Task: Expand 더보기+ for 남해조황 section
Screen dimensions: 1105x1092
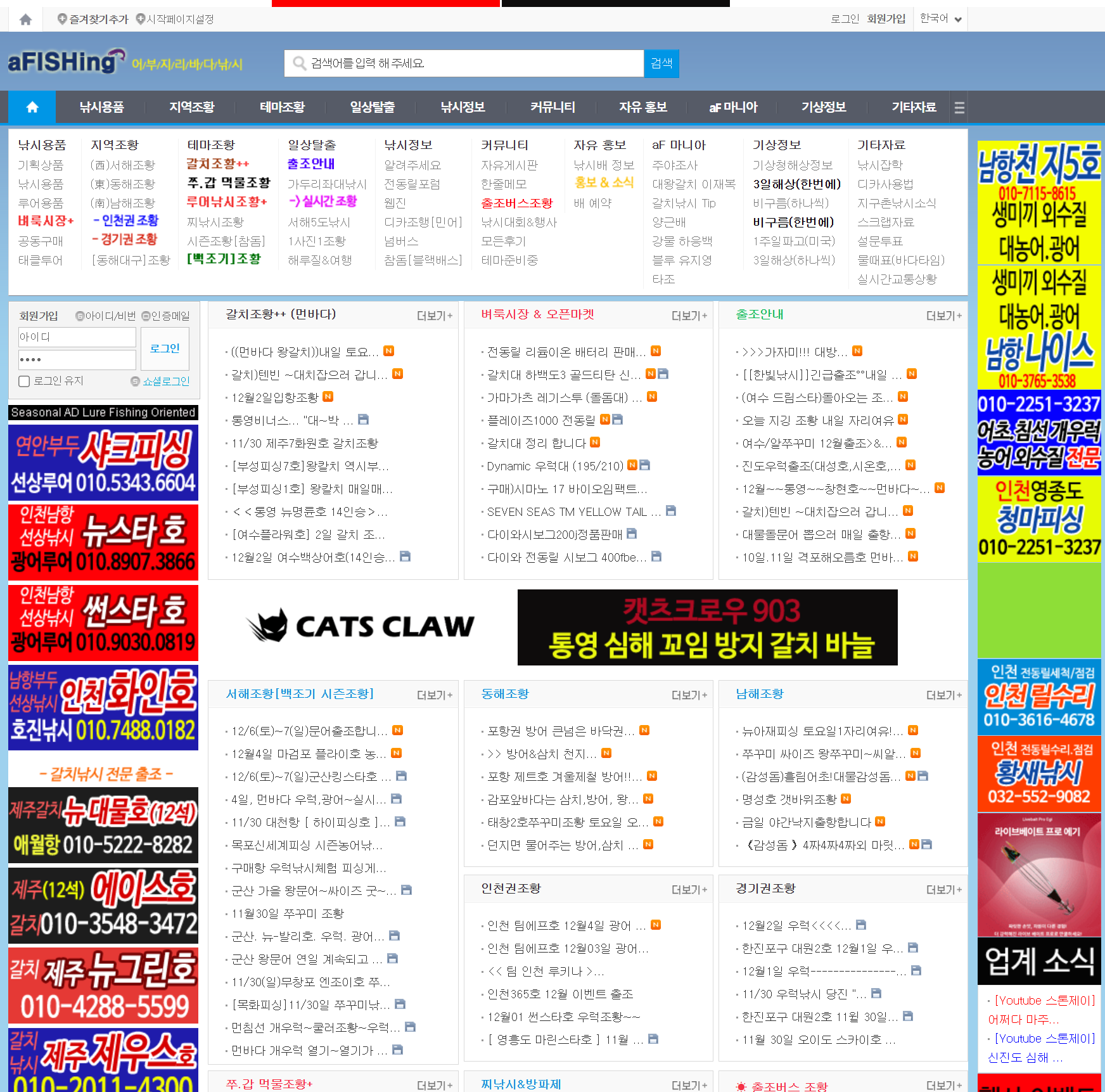Action: pos(944,695)
